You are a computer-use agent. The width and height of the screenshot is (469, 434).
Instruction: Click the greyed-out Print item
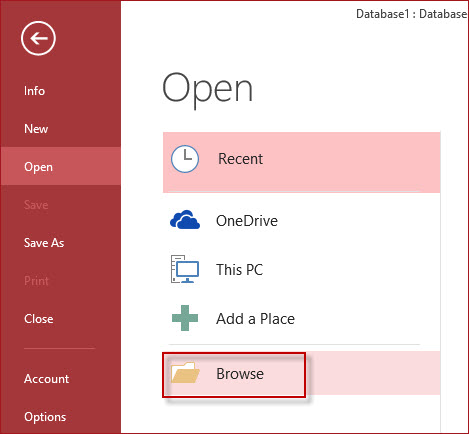tap(36, 281)
